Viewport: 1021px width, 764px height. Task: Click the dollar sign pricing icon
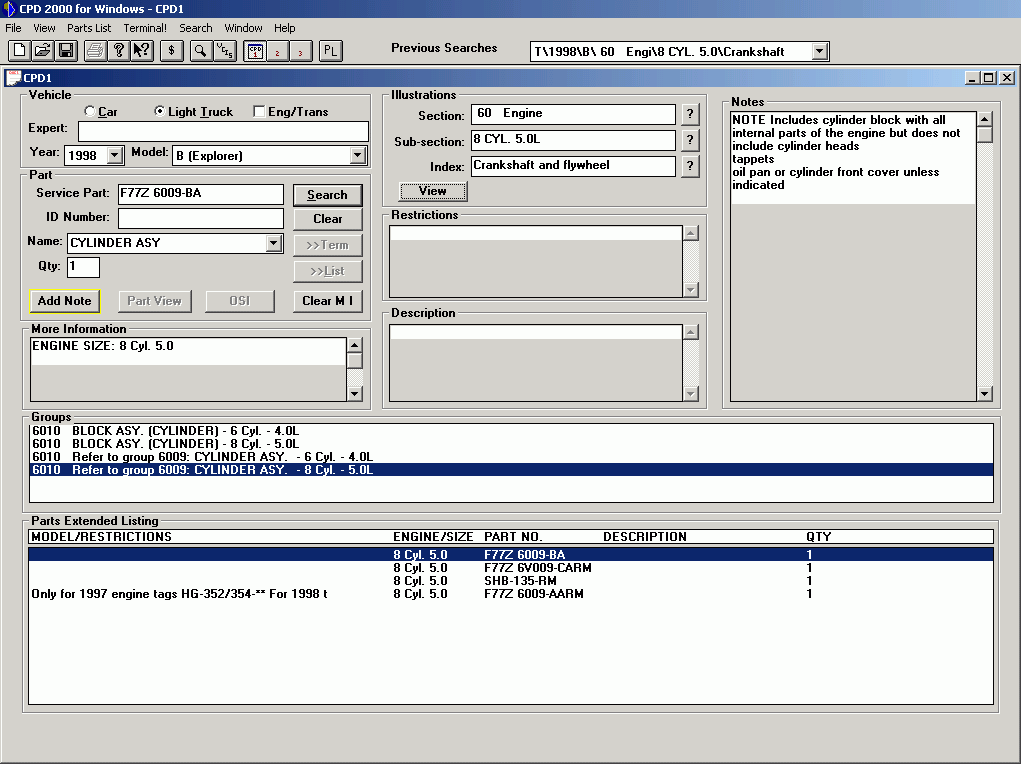click(171, 51)
